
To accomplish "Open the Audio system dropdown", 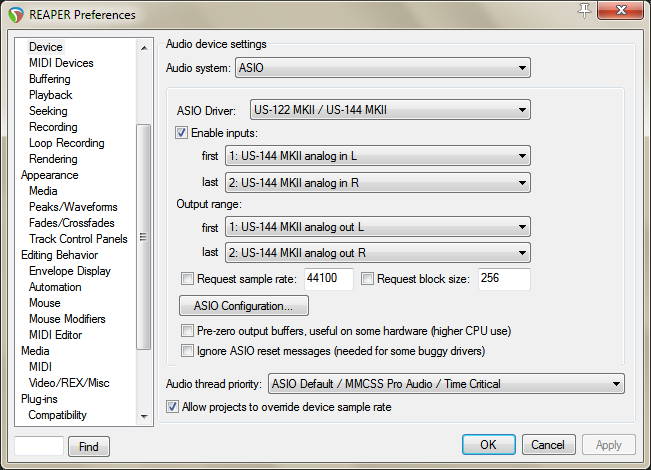I will coord(383,68).
